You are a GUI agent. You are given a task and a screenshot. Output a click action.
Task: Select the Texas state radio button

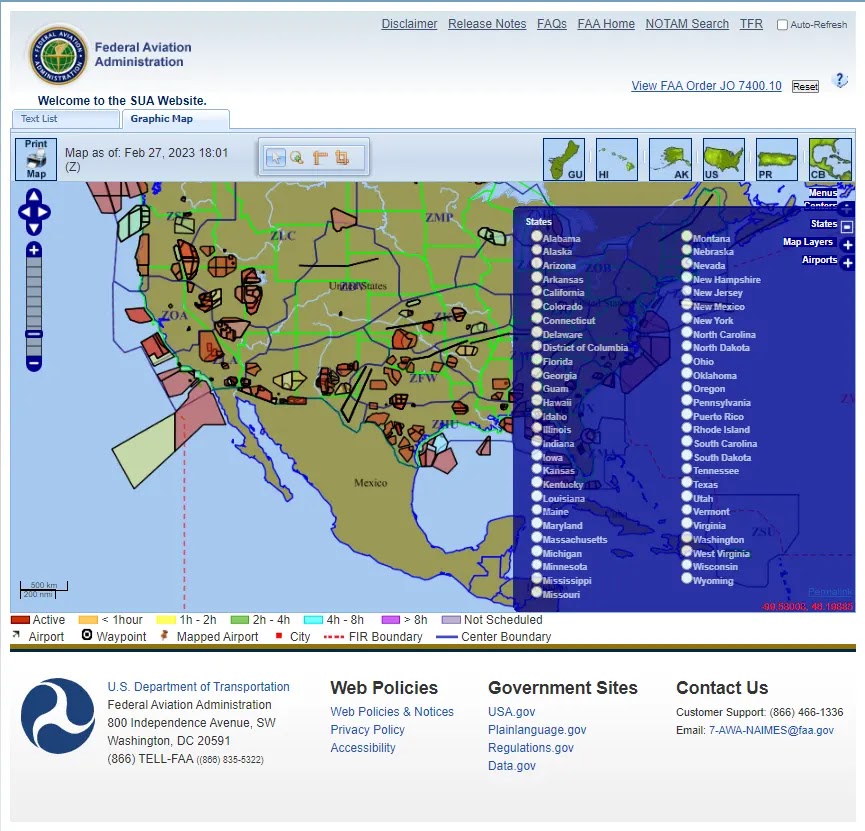click(686, 482)
